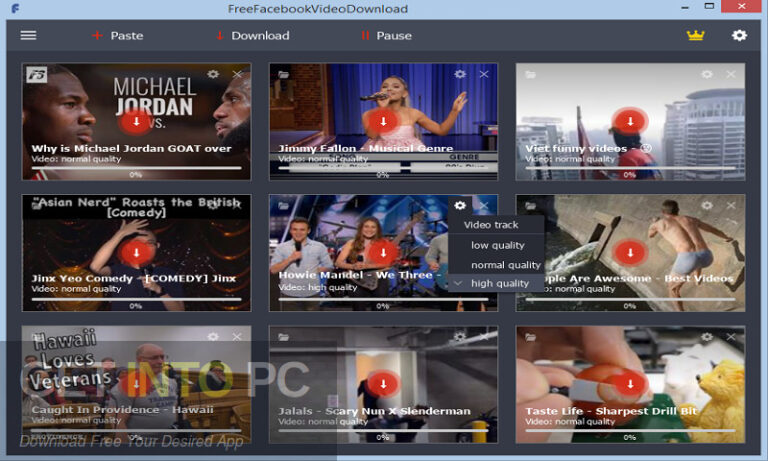Screen dimensions: 768x461
Task: Open settings gear on Jimmy Fallon video
Action: coord(460,74)
